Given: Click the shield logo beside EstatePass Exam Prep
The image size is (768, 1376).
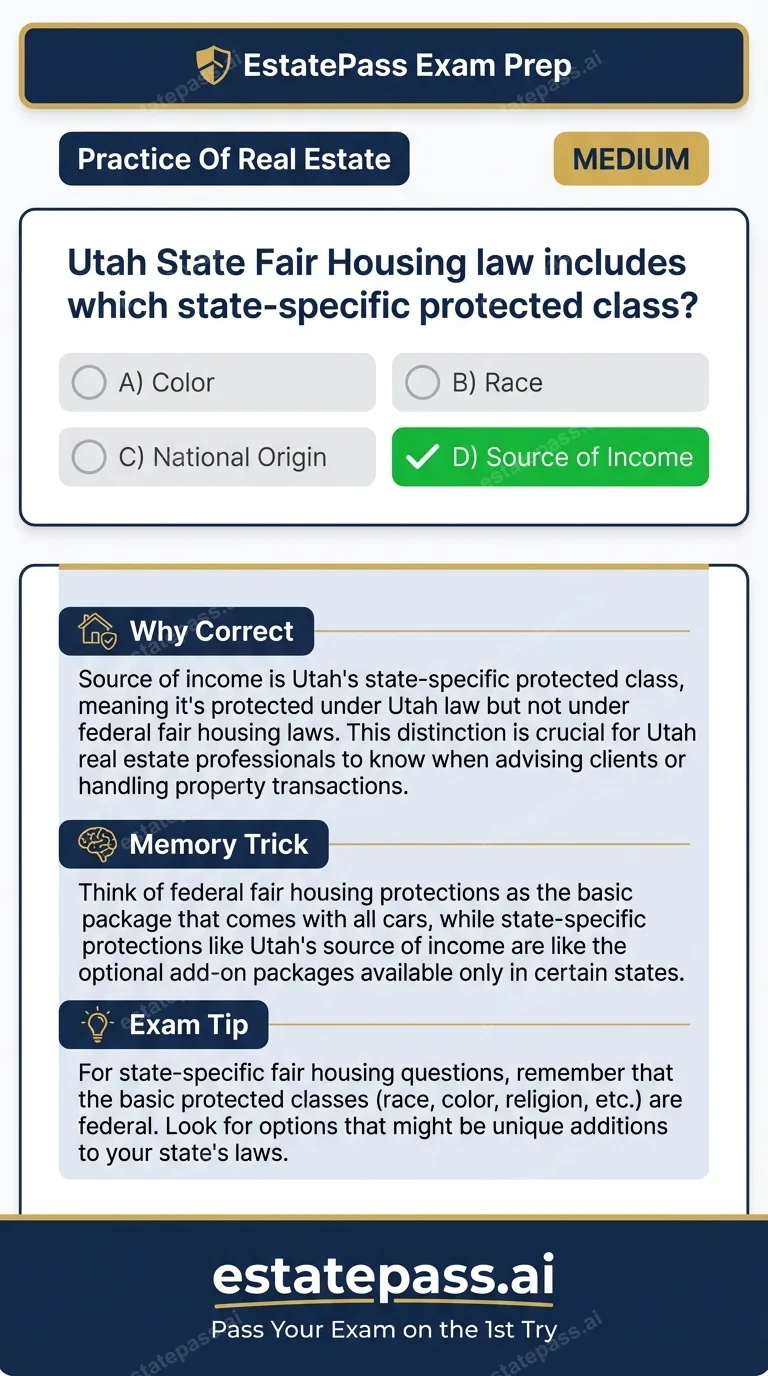Looking at the screenshot, I should pos(212,65).
